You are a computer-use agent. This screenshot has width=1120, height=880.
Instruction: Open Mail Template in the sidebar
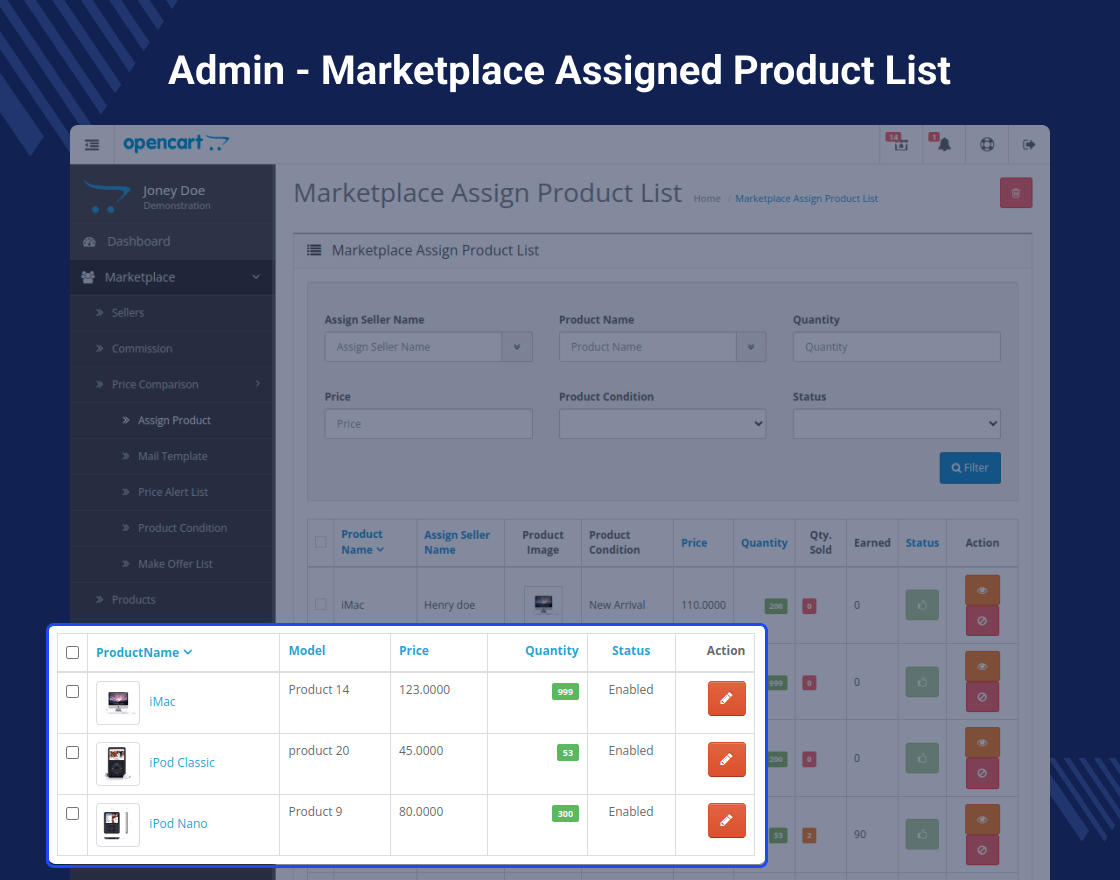click(171, 456)
